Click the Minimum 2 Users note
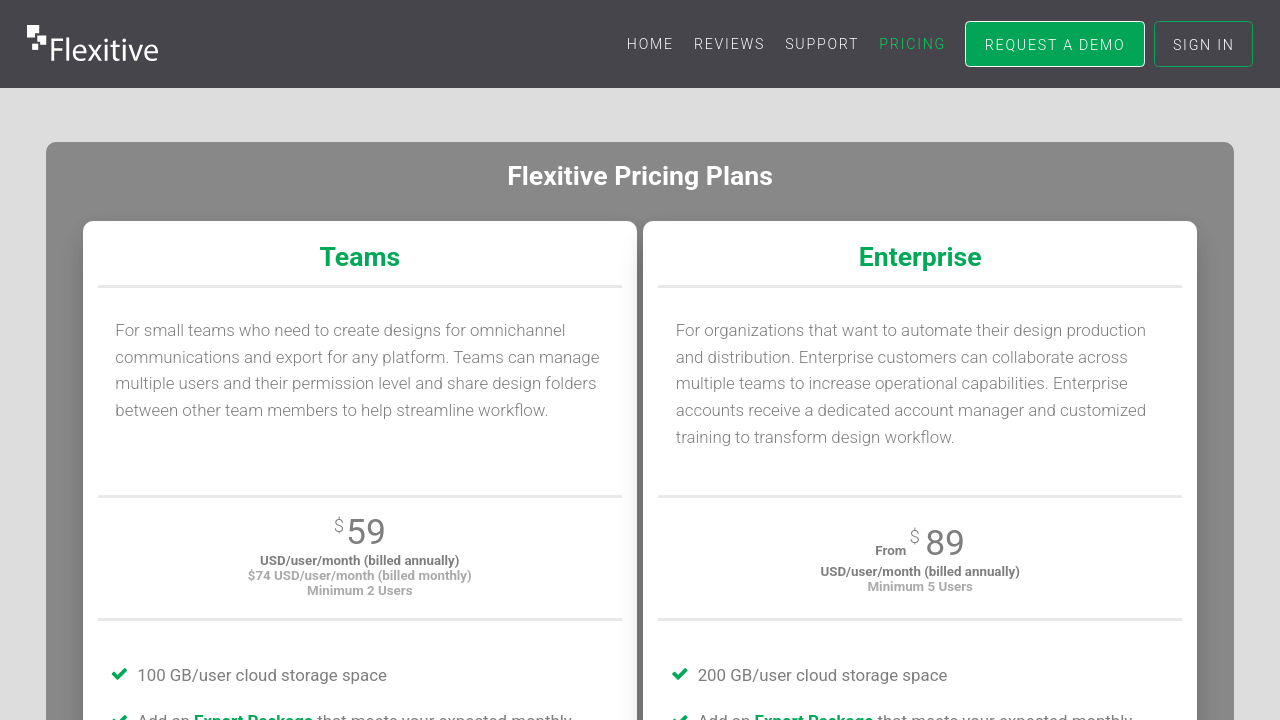1280x720 pixels. tap(360, 590)
